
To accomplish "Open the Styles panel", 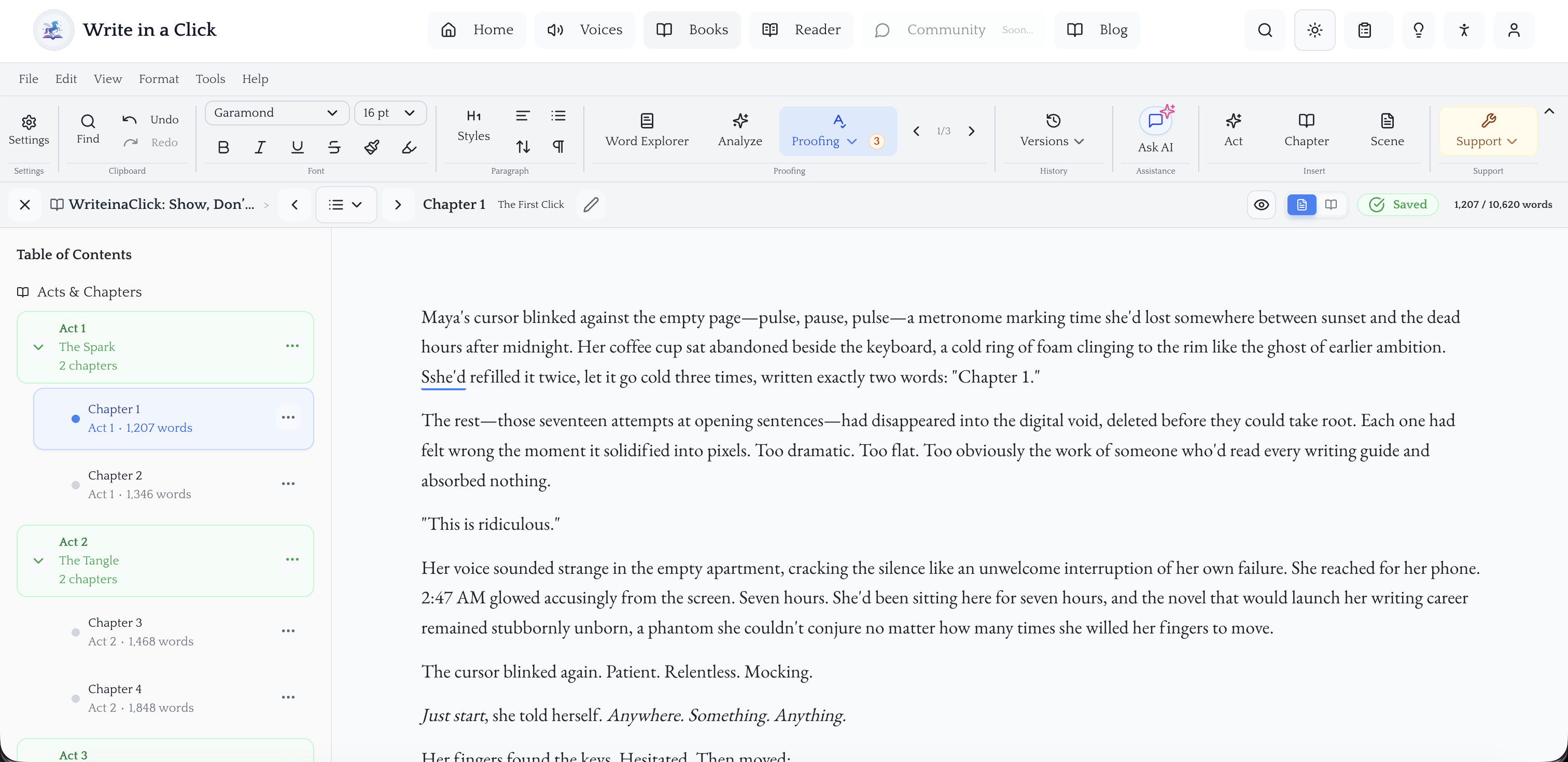I will point(473,126).
